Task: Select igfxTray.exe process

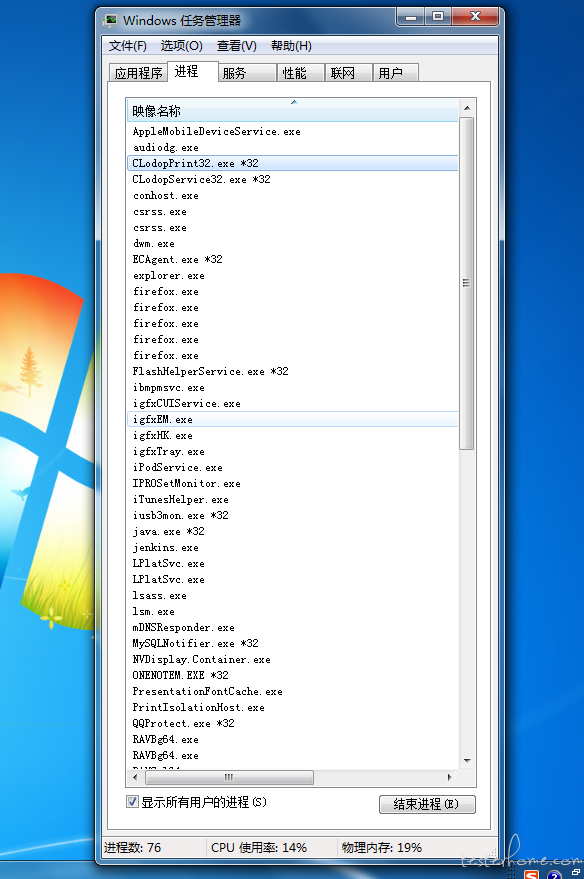Action: tap(292, 451)
